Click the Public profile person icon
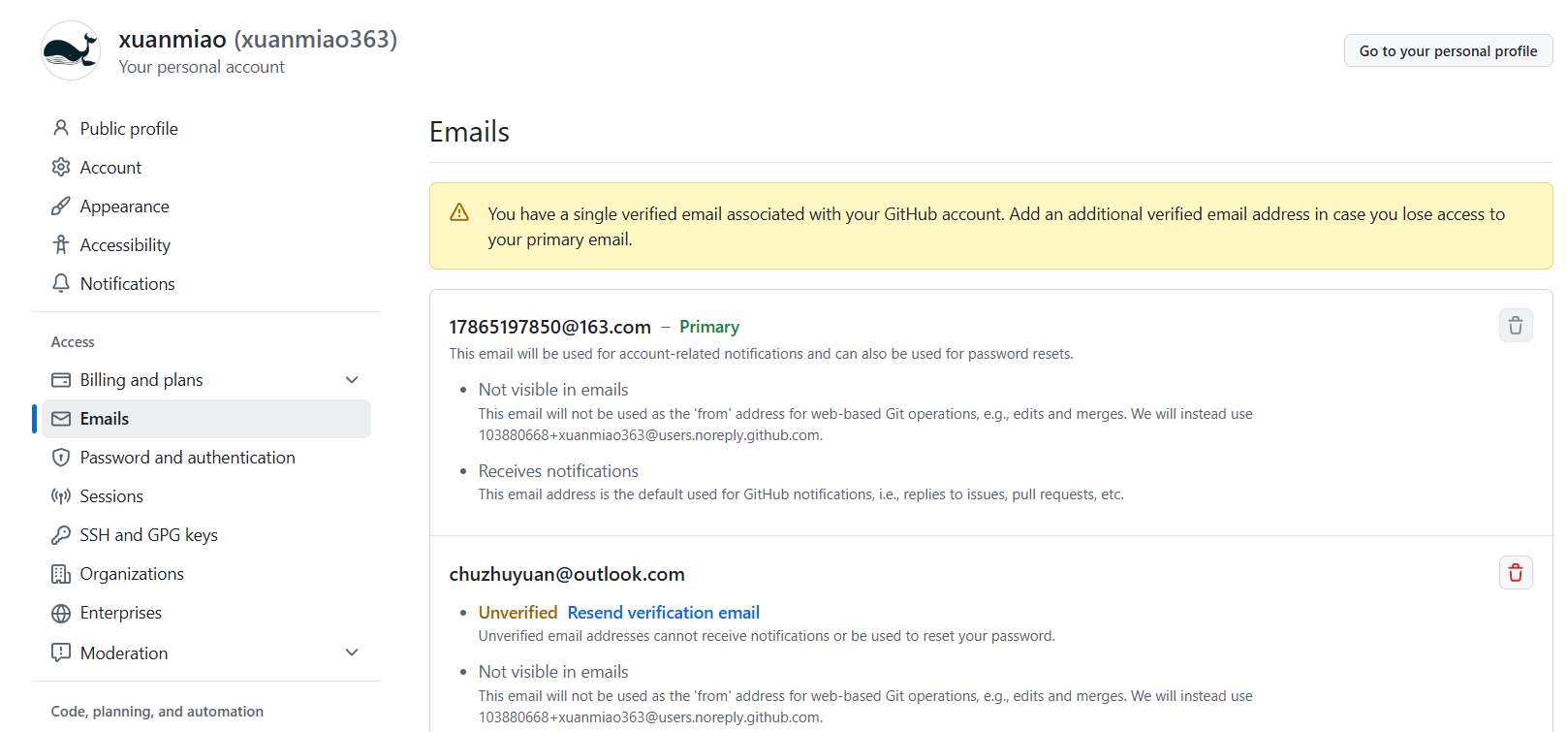The height and width of the screenshot is (732, 1568). 61,128
